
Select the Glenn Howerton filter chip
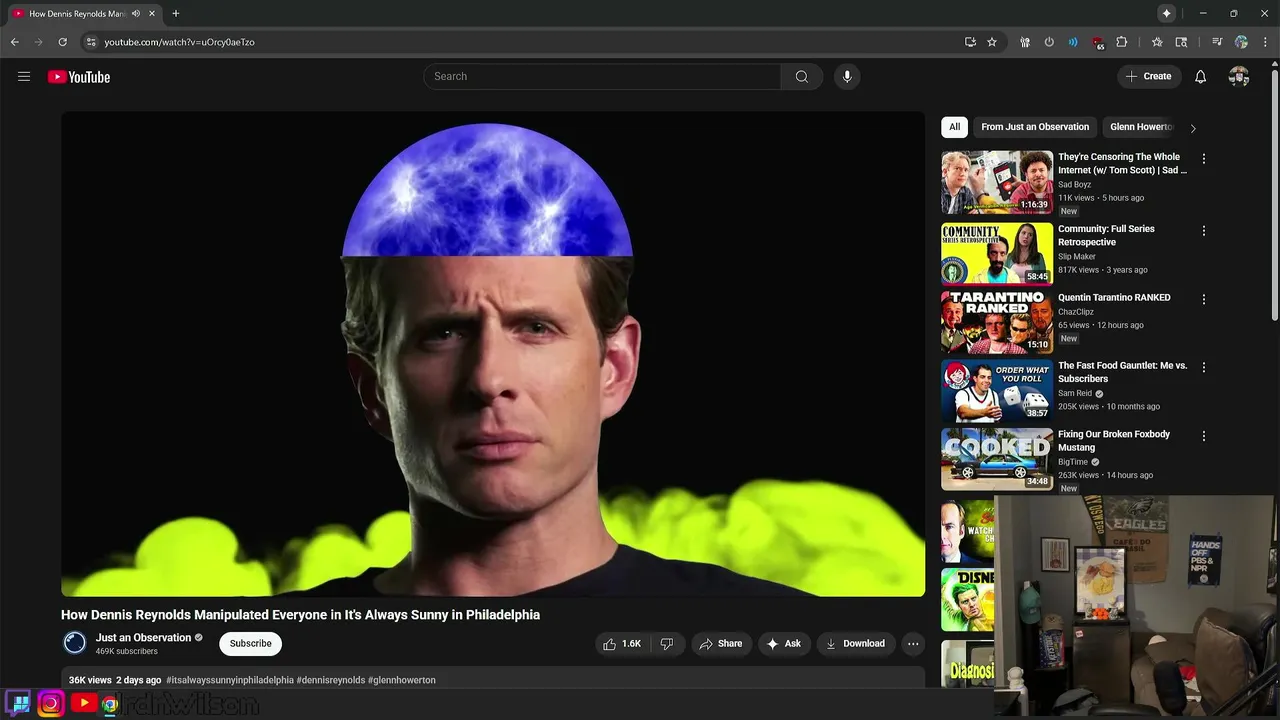1140,127
